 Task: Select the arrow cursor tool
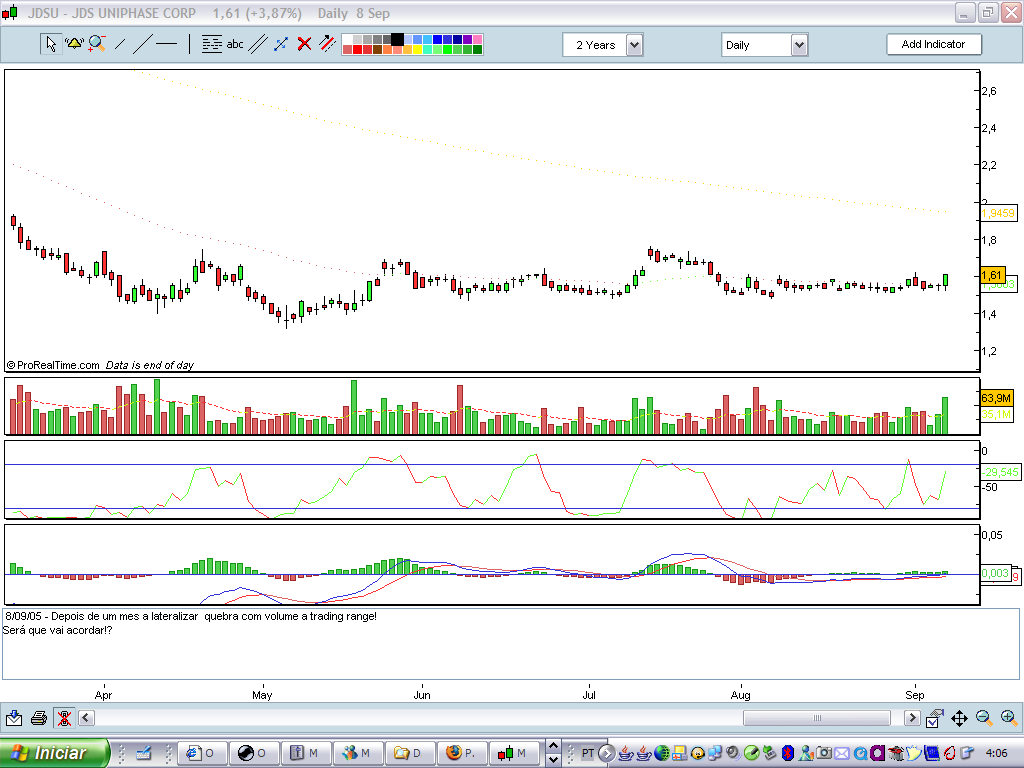(50, 44)
